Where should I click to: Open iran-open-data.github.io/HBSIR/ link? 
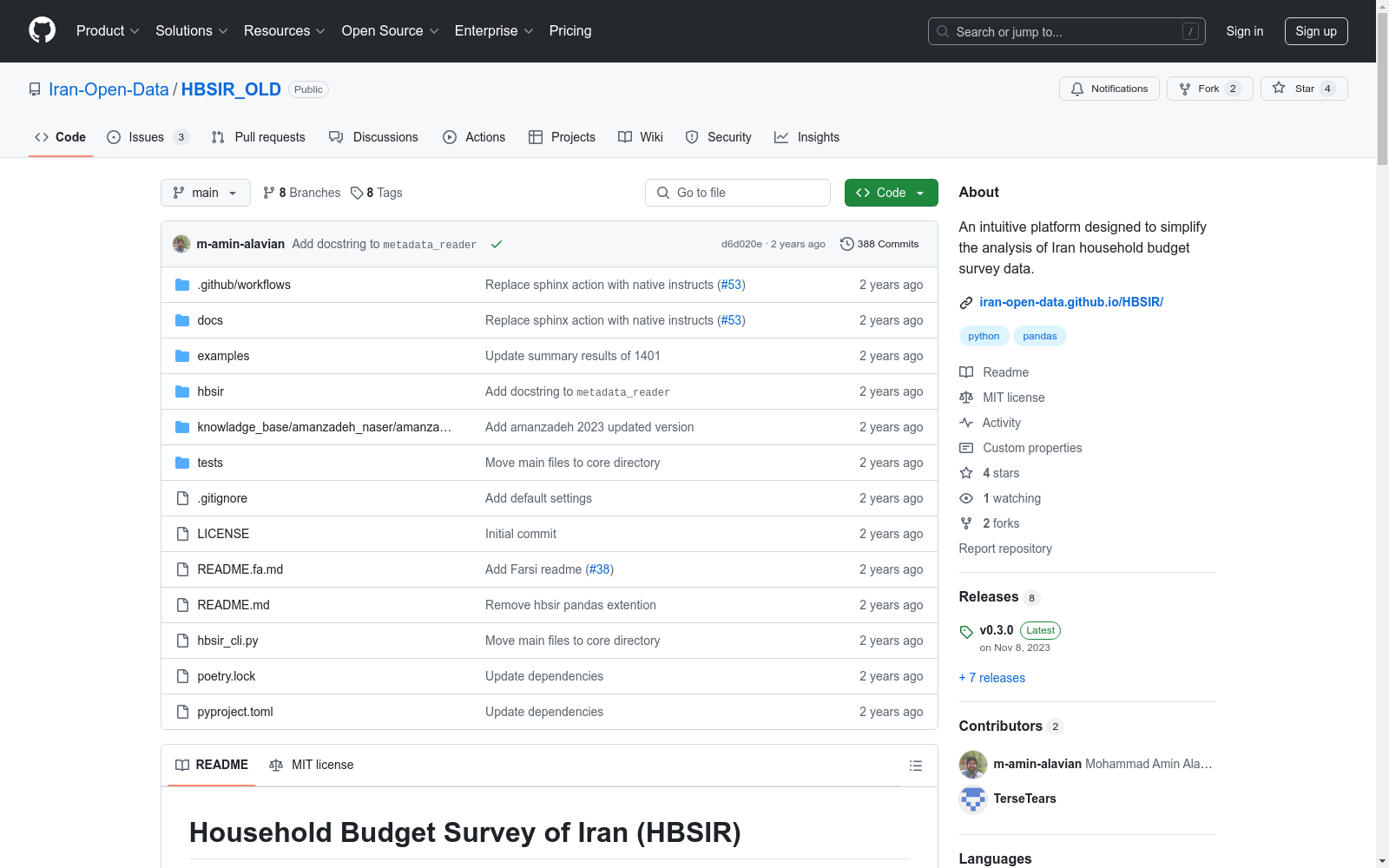pos(1071,302)
